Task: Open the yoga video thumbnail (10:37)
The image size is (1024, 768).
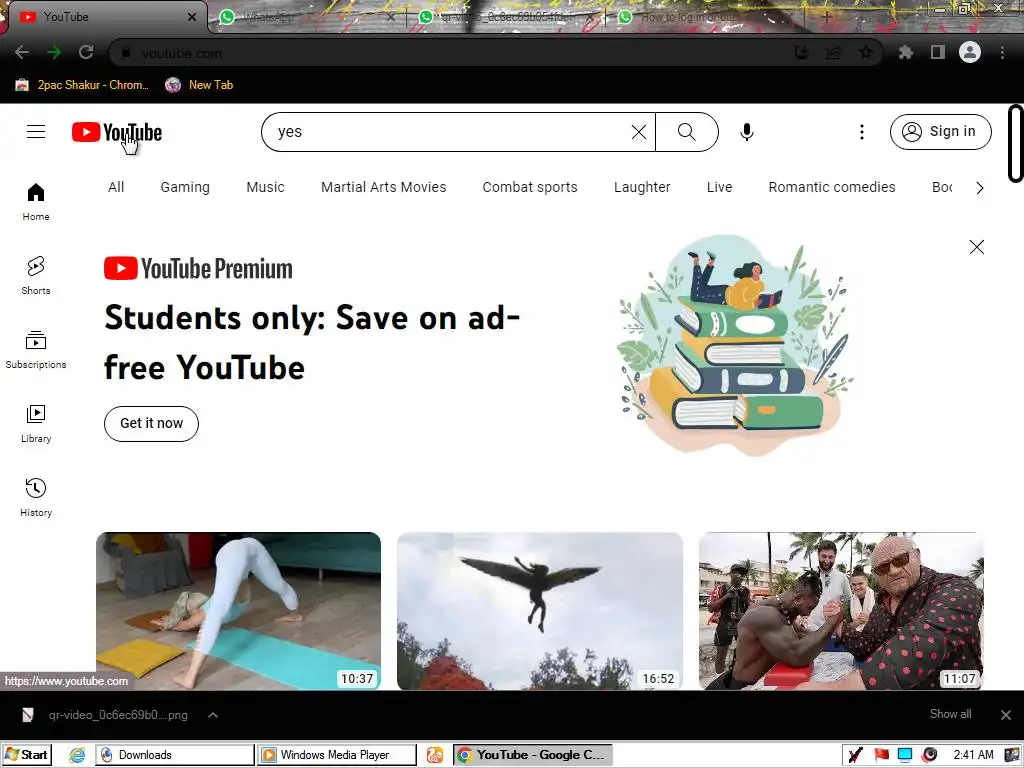Action: pos(238,611)
